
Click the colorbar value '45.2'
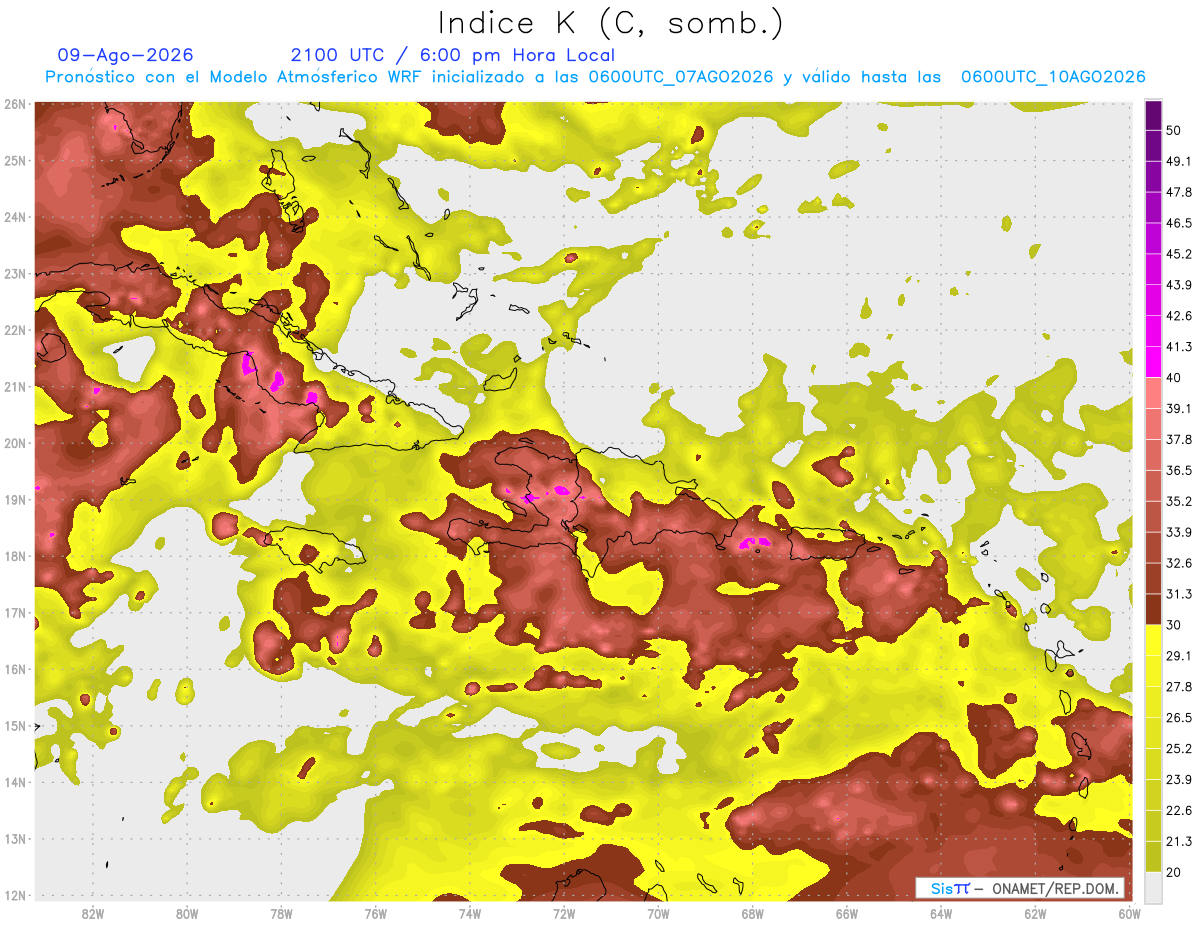[1179, 254]
